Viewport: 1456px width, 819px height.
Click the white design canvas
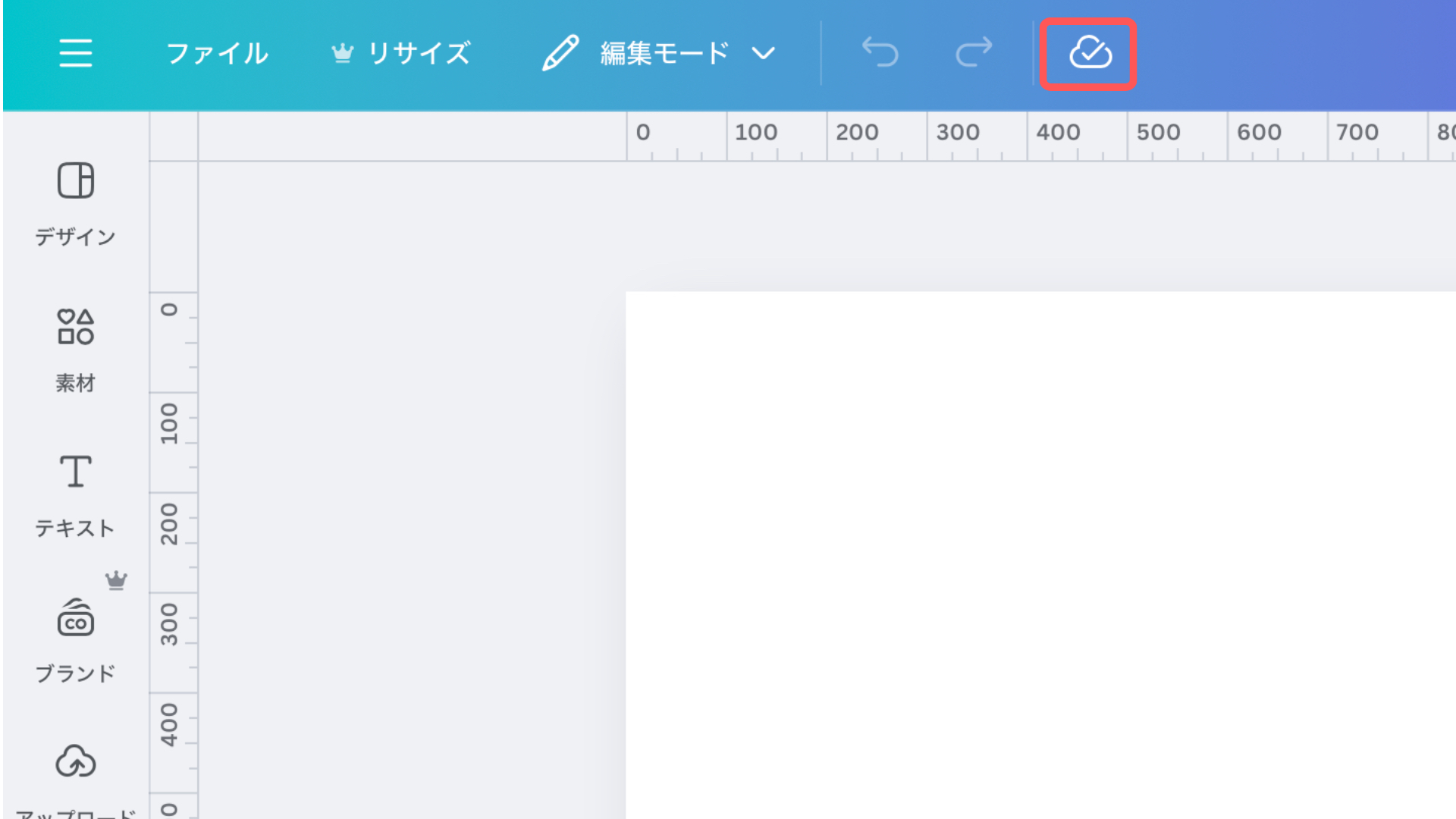(1040, 555)
